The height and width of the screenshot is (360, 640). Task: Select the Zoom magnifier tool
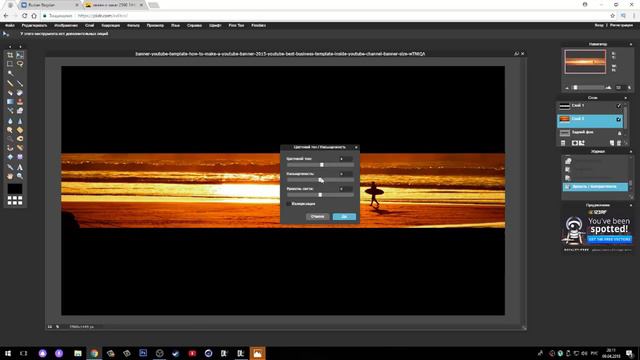tap(20, 176)
